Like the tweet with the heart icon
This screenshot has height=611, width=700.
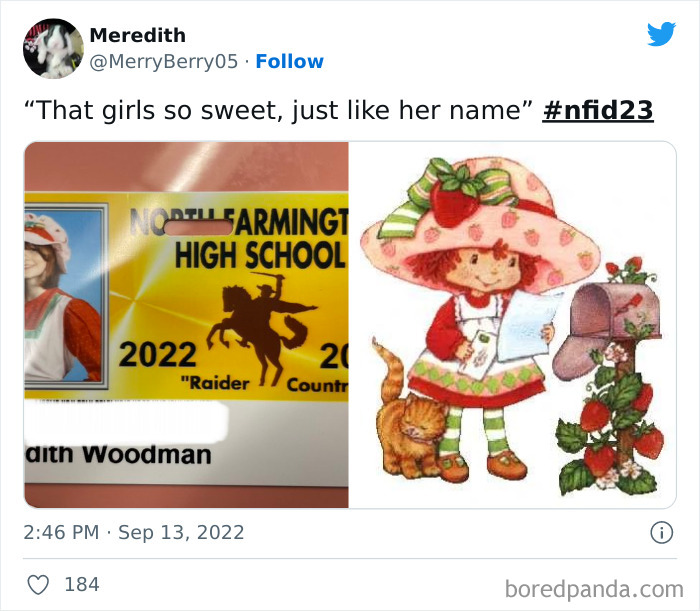[38, 585]
